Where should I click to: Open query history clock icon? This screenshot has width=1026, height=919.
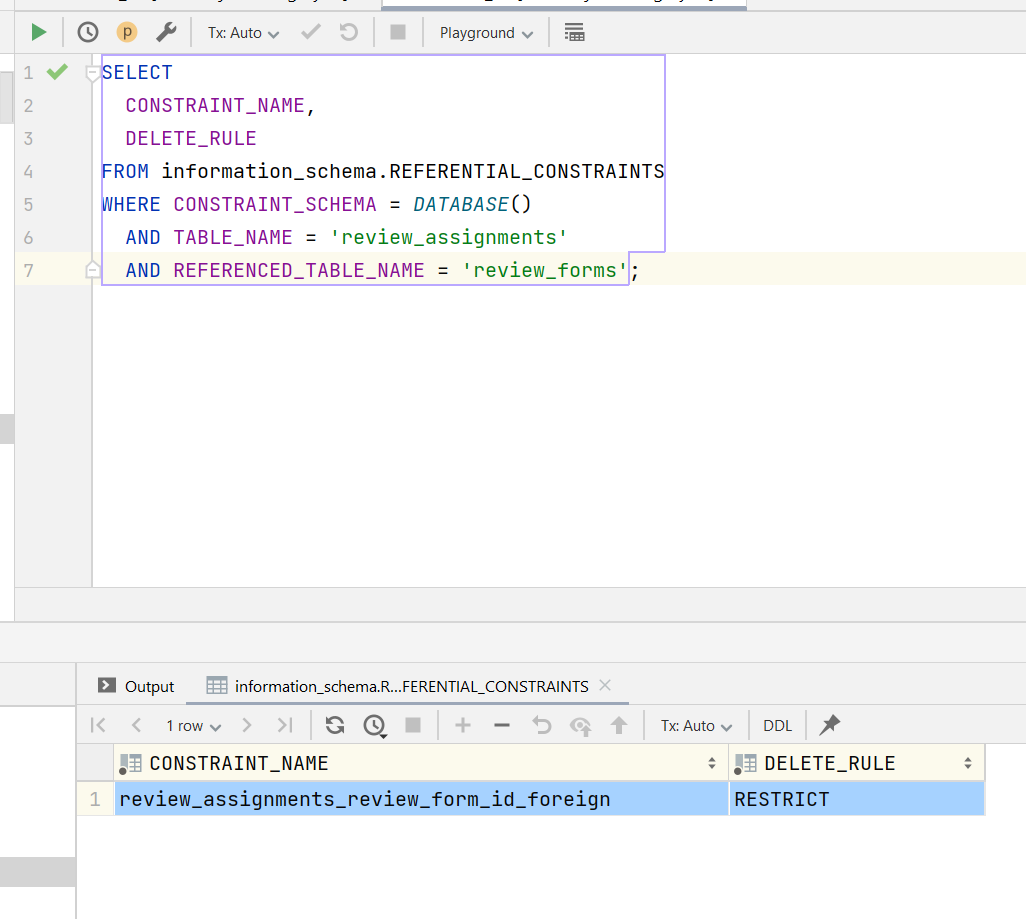coord(88,32)
